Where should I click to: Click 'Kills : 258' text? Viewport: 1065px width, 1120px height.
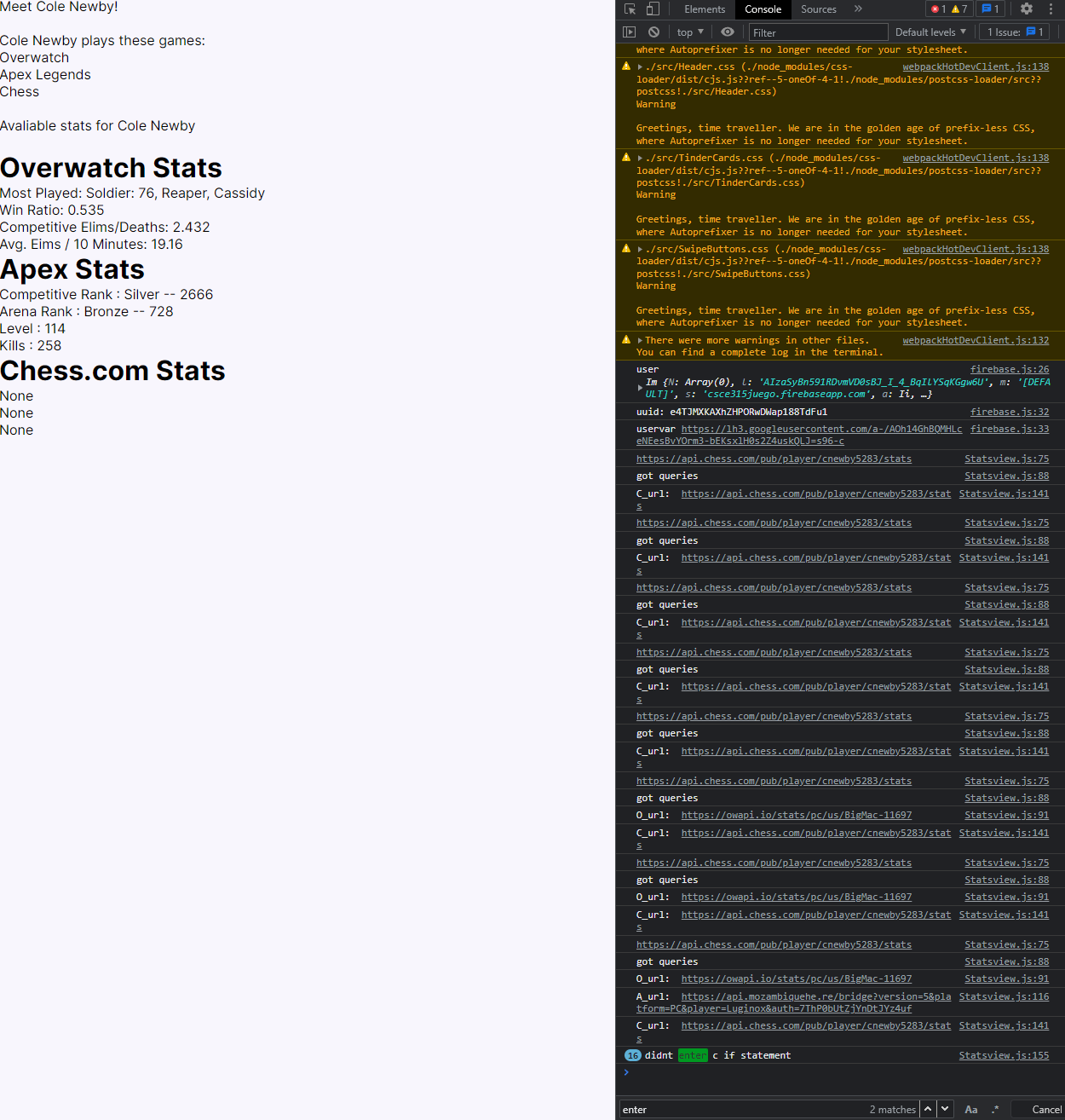pos(31,346)
